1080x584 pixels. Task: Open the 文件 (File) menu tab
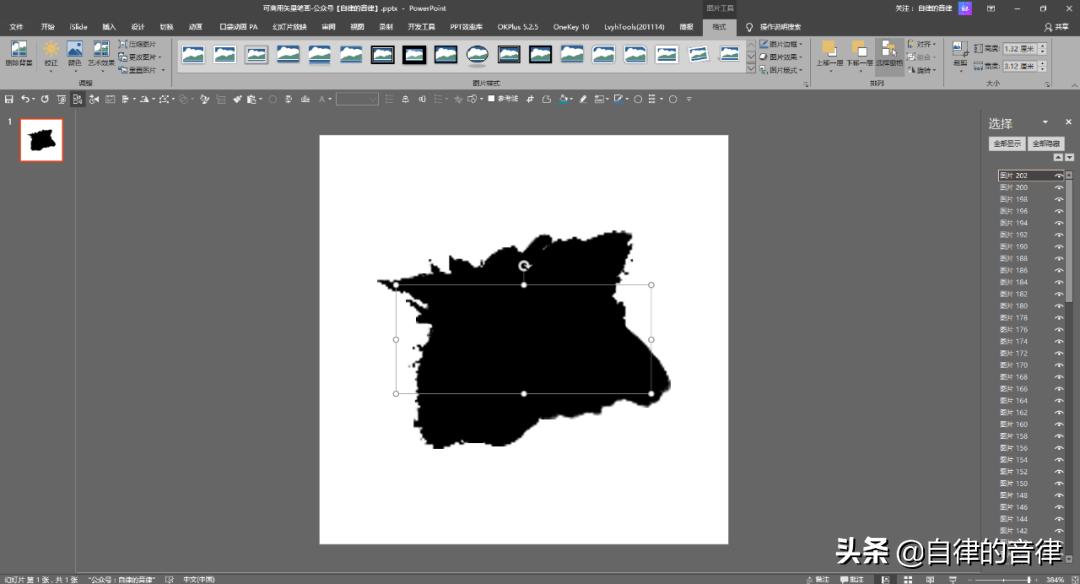[x=16, y=26]
